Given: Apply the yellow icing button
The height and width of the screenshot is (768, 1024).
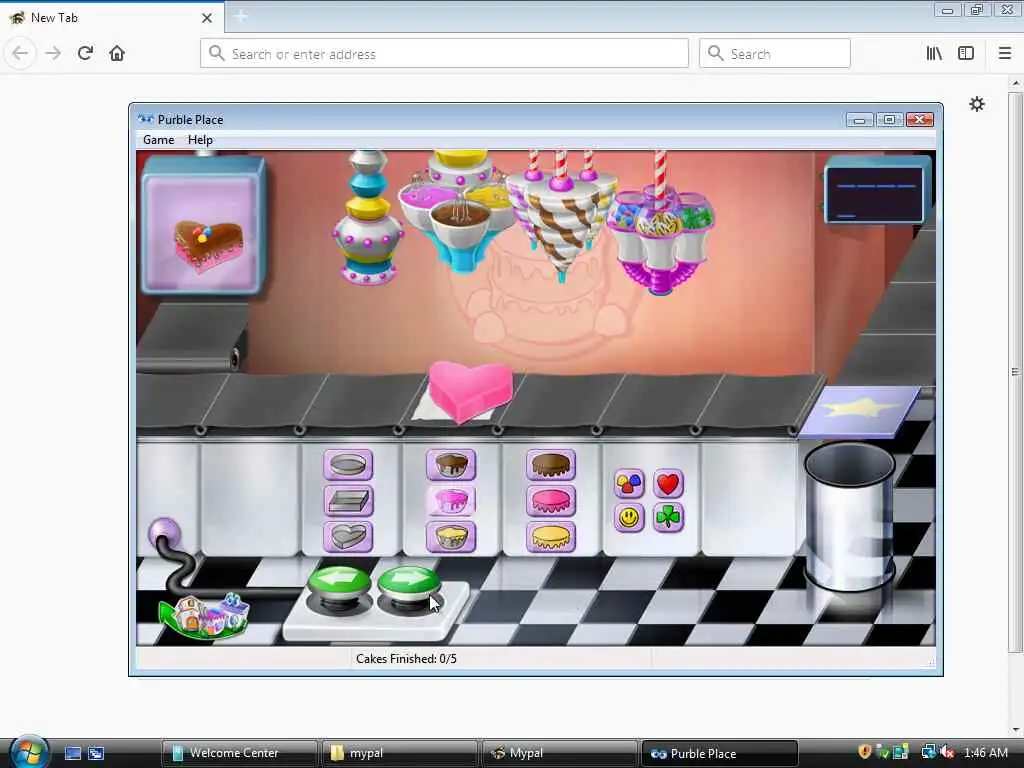Looking at the screenshot, I should click(551, 537).
